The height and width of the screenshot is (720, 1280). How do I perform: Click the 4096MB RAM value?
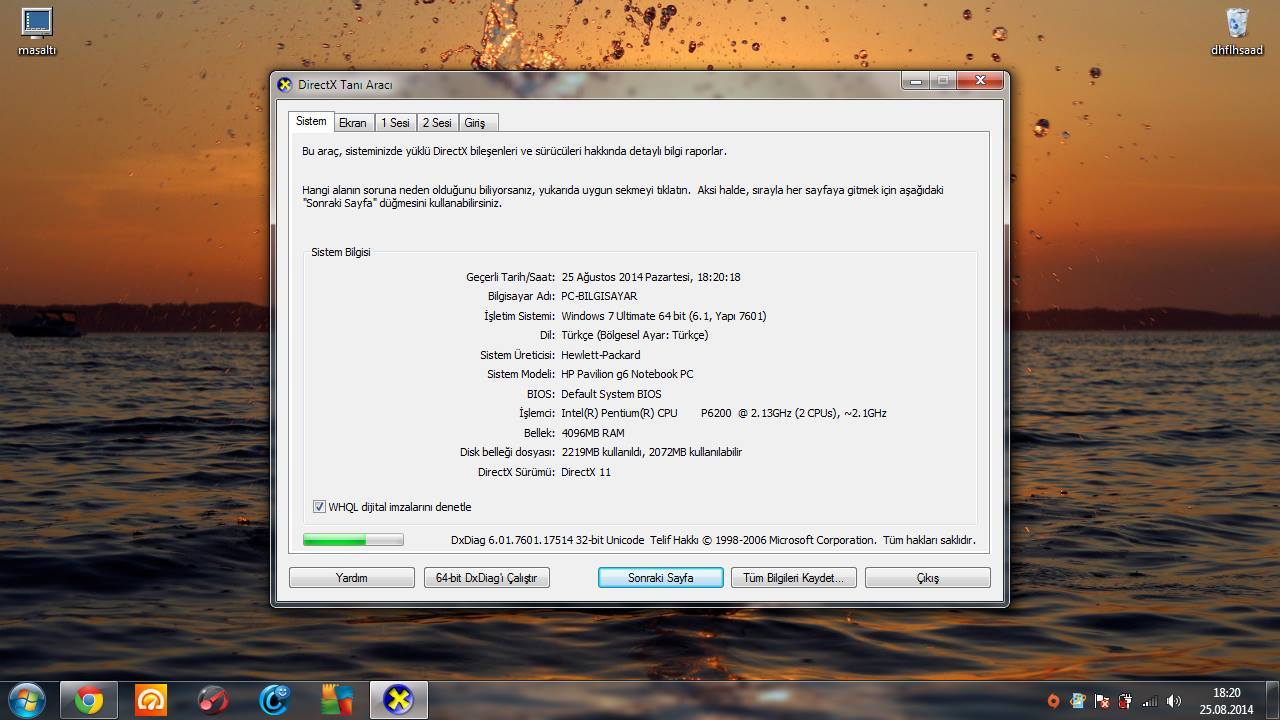pyautogui.click(x=593, y=433)
